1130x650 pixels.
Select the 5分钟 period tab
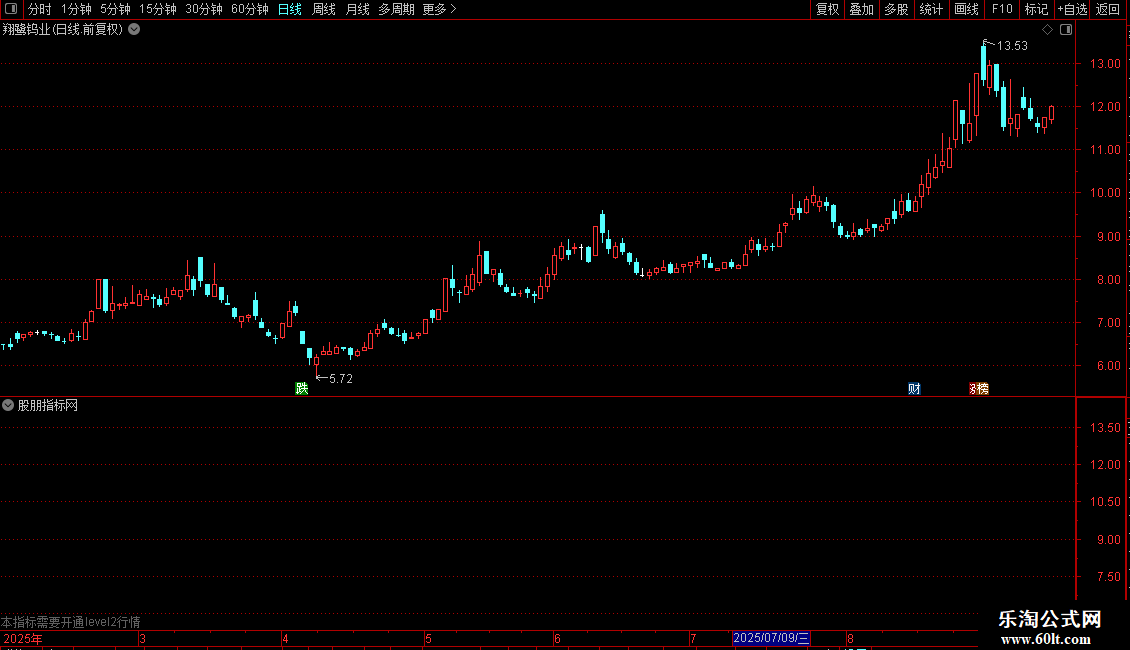click(x=115, y=9)
